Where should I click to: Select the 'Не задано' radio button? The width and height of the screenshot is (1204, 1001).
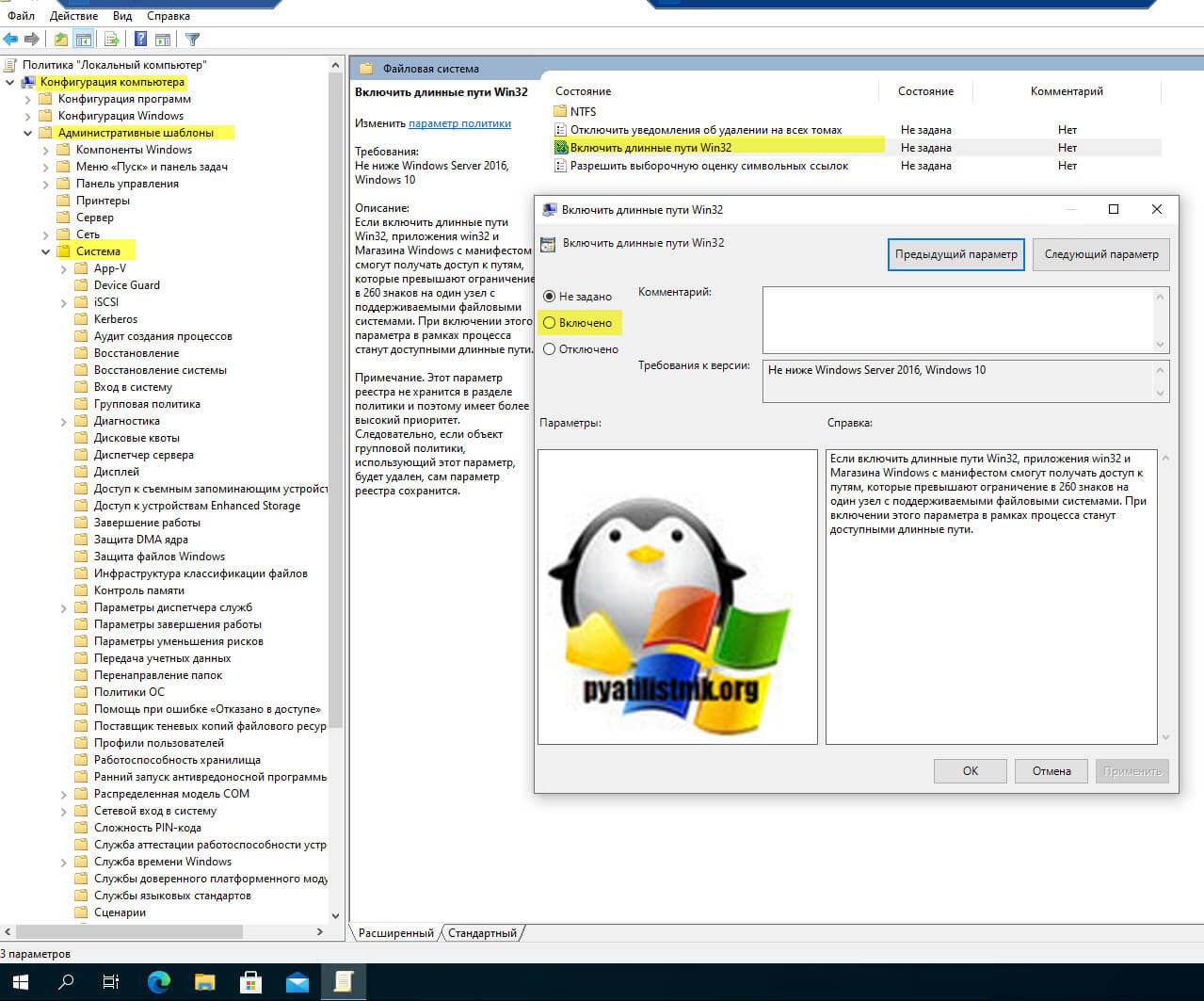550,297
